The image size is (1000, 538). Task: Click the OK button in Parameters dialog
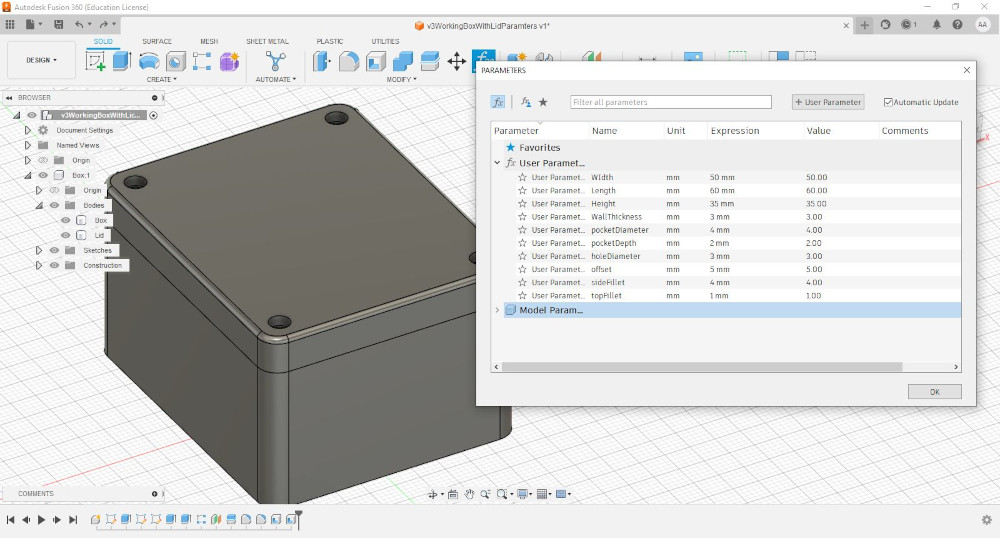click(934, 391)
